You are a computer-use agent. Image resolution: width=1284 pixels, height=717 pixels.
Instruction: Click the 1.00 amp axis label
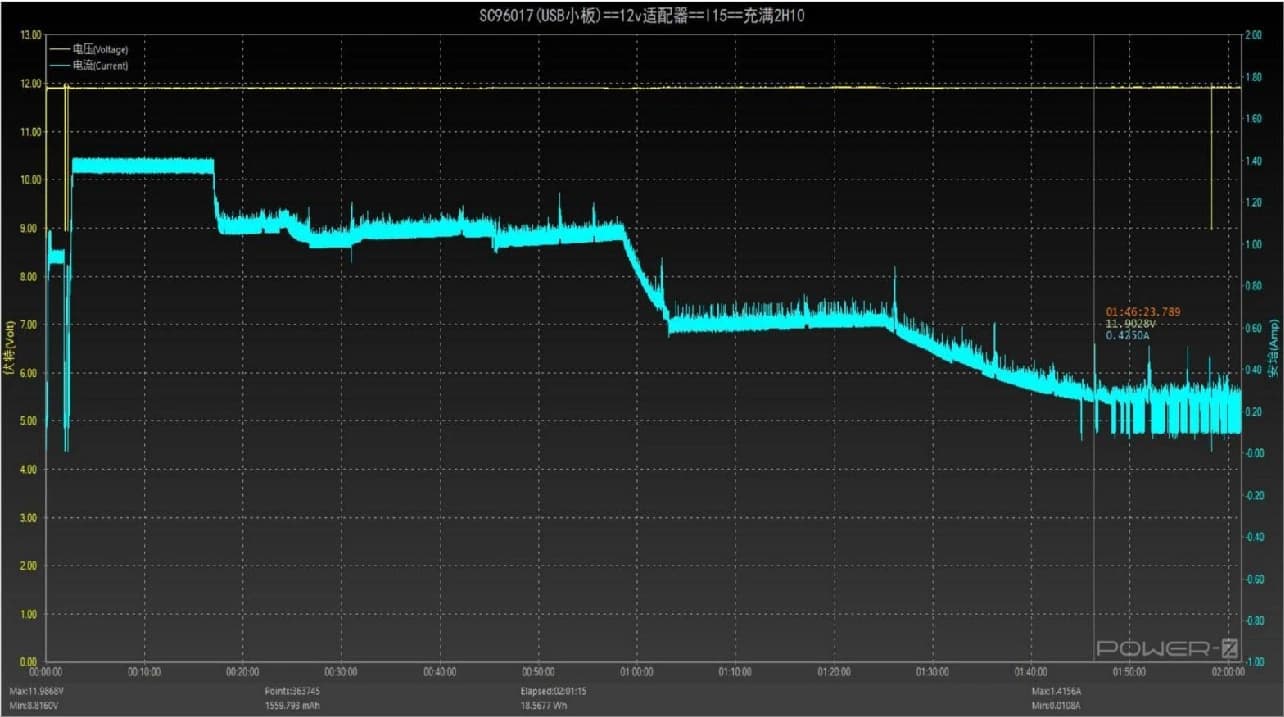coord(1254,244)
